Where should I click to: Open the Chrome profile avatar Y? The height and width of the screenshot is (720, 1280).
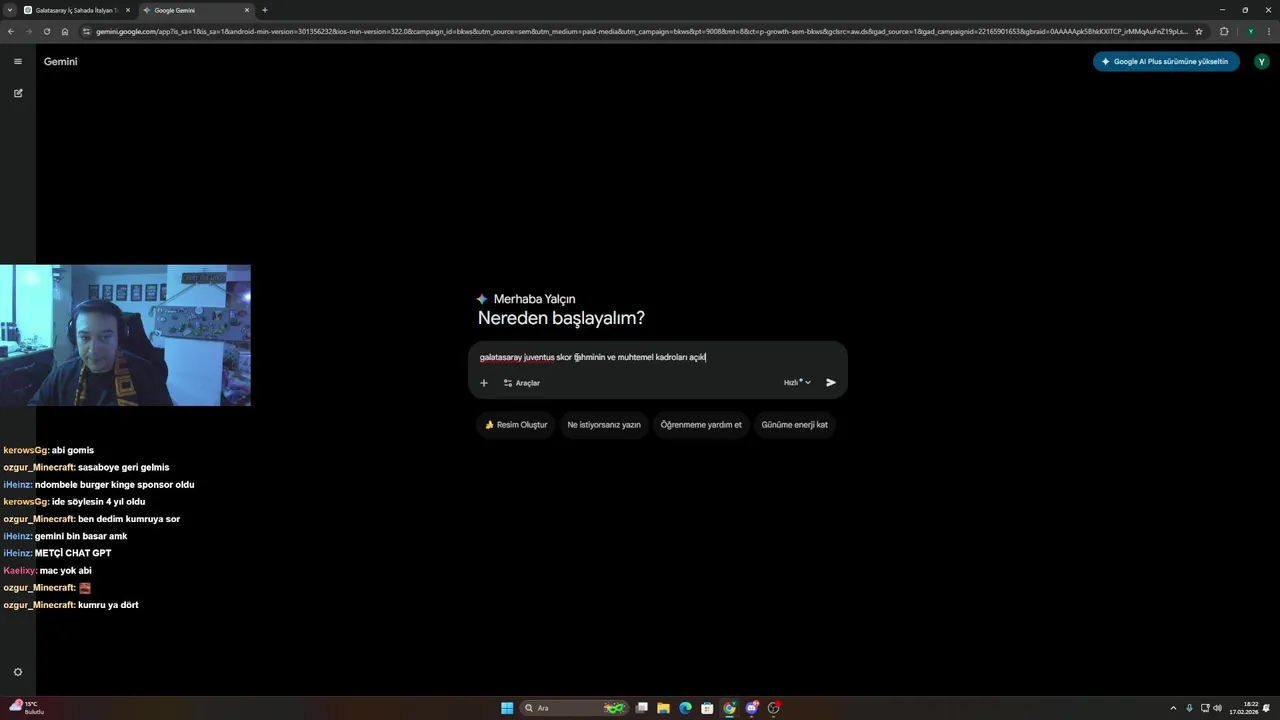1250,31
